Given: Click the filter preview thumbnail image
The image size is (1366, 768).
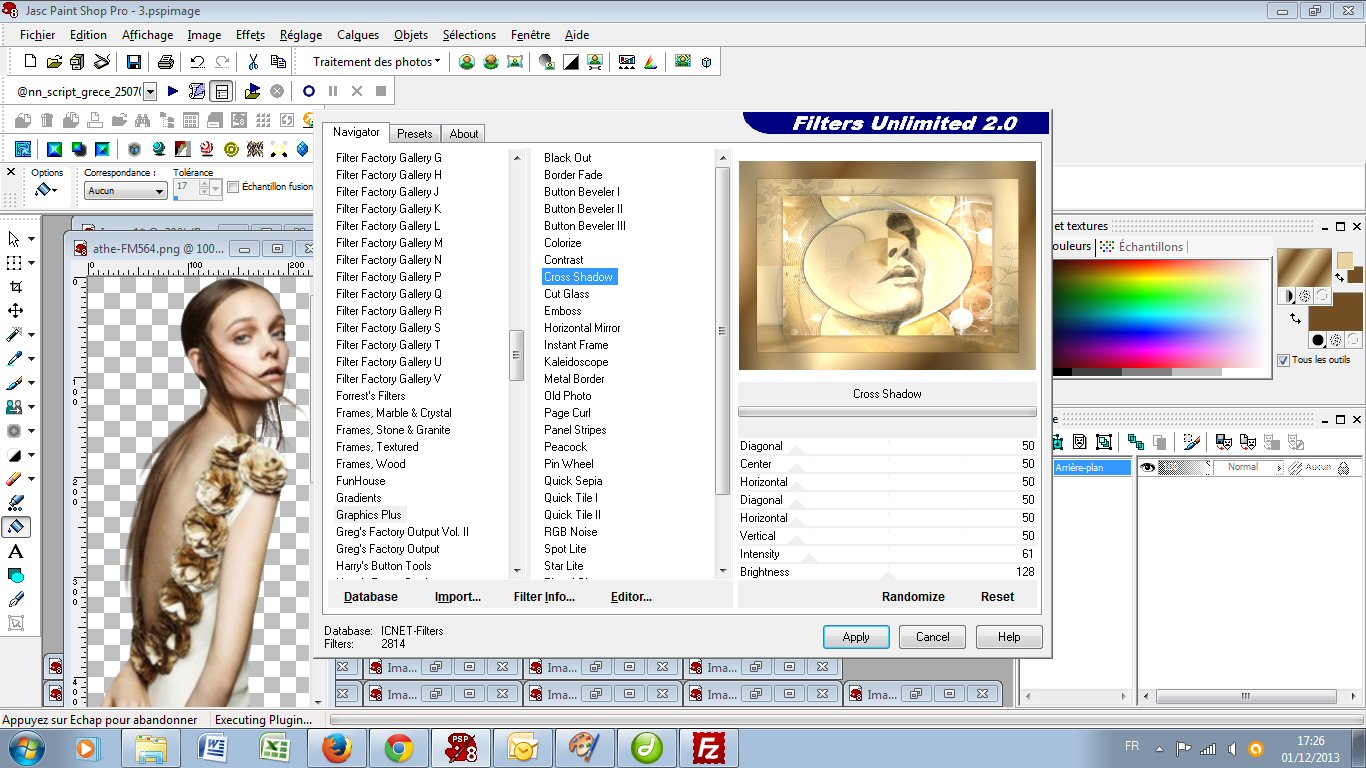Looking at the screenshot, I should coord(887,266).
